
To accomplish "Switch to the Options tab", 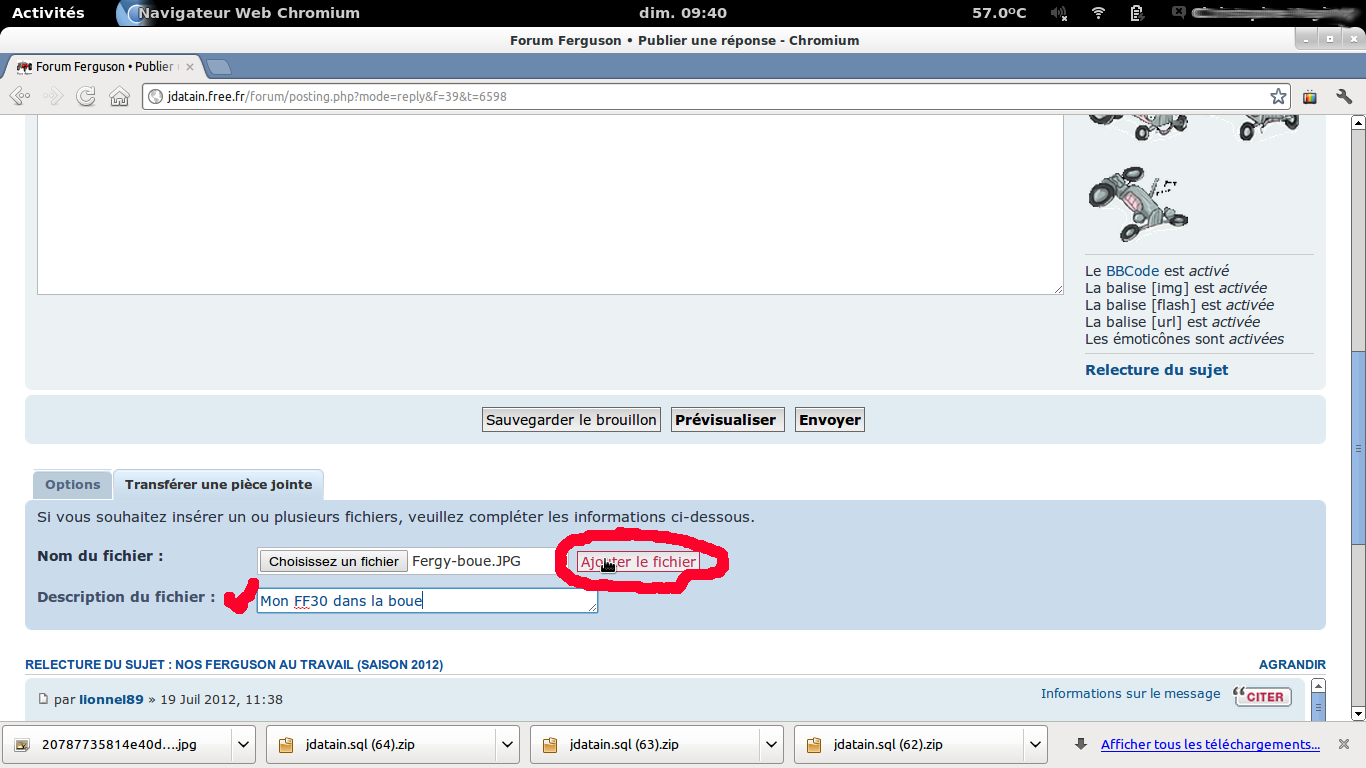I will click(x=72, y=485).
